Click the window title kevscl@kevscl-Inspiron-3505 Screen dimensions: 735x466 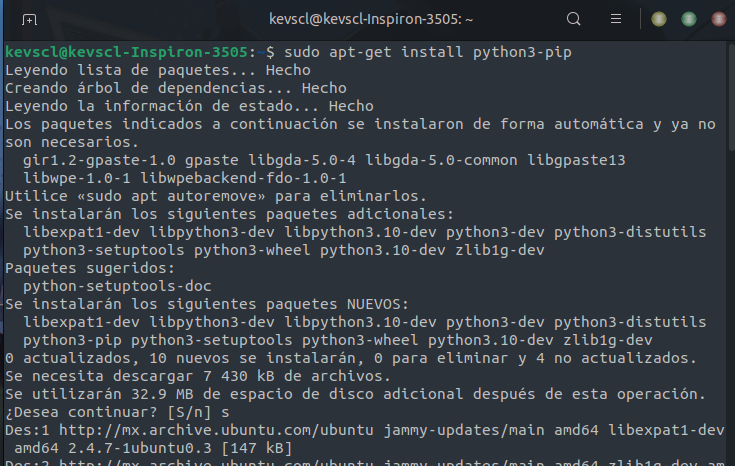click(x=371, y=19)
